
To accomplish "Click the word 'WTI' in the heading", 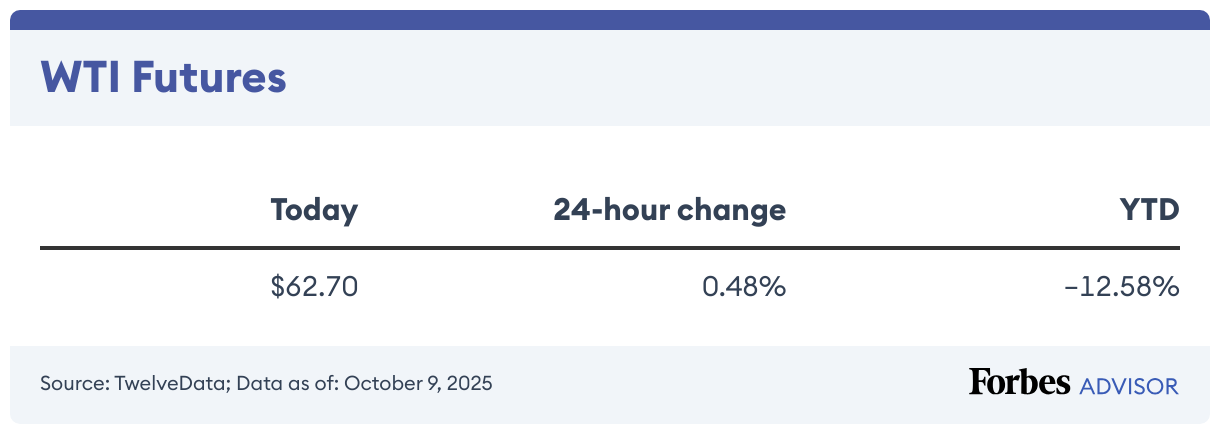I will click(x=77, y=78).
